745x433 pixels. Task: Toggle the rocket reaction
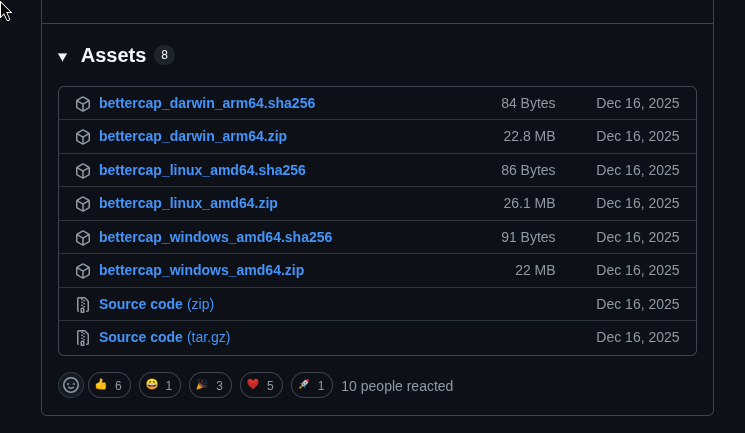[312, 385]
